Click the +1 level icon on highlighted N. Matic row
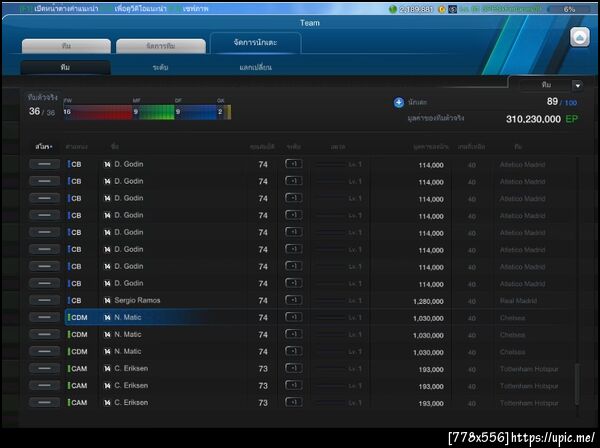 click(x=293, y=317)
